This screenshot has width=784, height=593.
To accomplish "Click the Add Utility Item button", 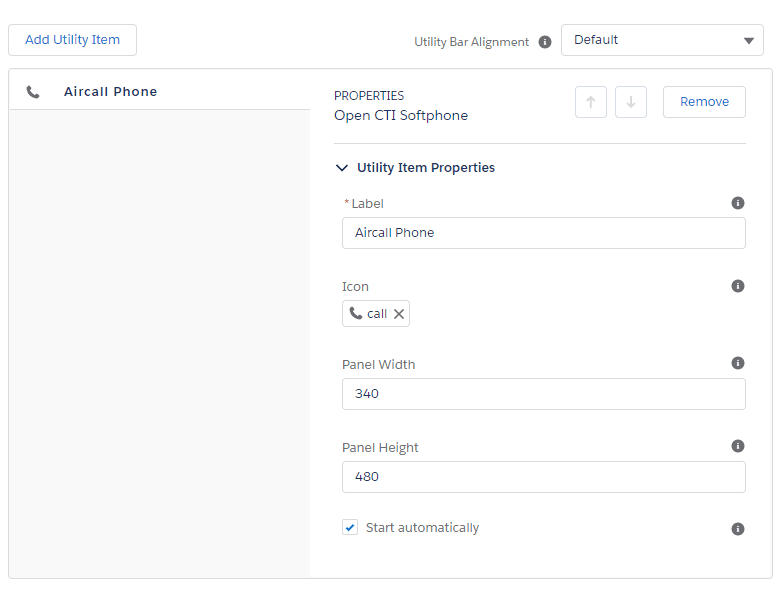I will point(72,40).
